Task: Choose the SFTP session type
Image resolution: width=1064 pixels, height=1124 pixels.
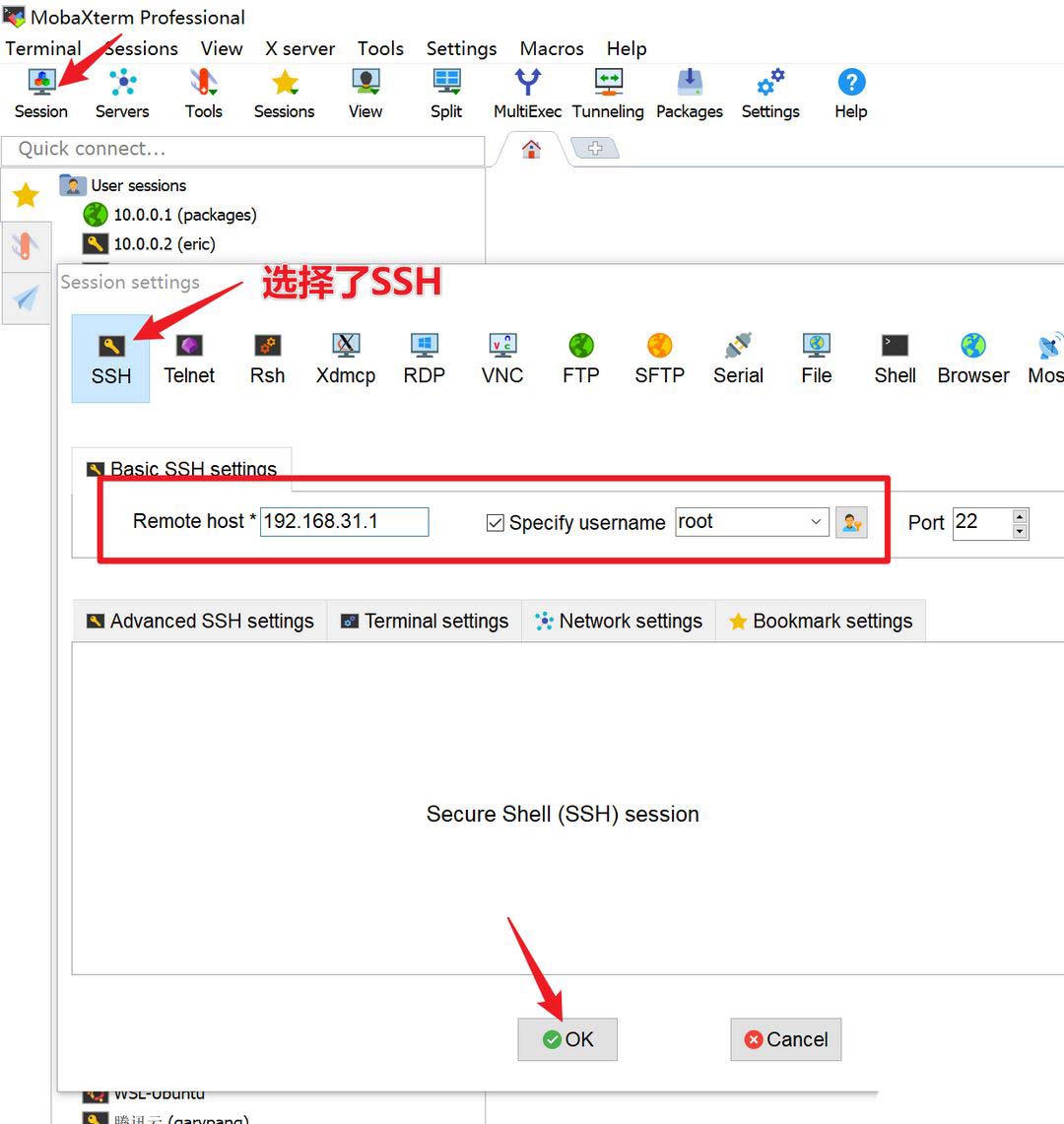Action: tap(660, 359)
